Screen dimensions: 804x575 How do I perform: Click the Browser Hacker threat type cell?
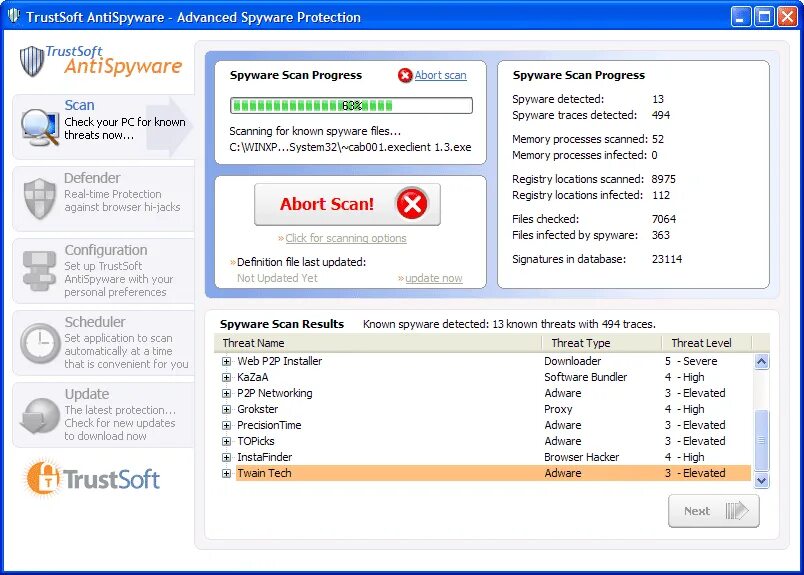coord(581,457)
